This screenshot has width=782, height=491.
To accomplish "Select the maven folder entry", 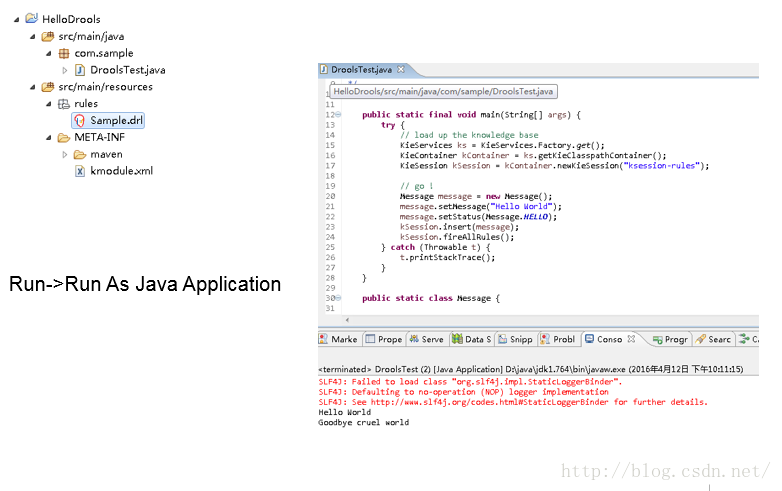I will click(106, 155).
